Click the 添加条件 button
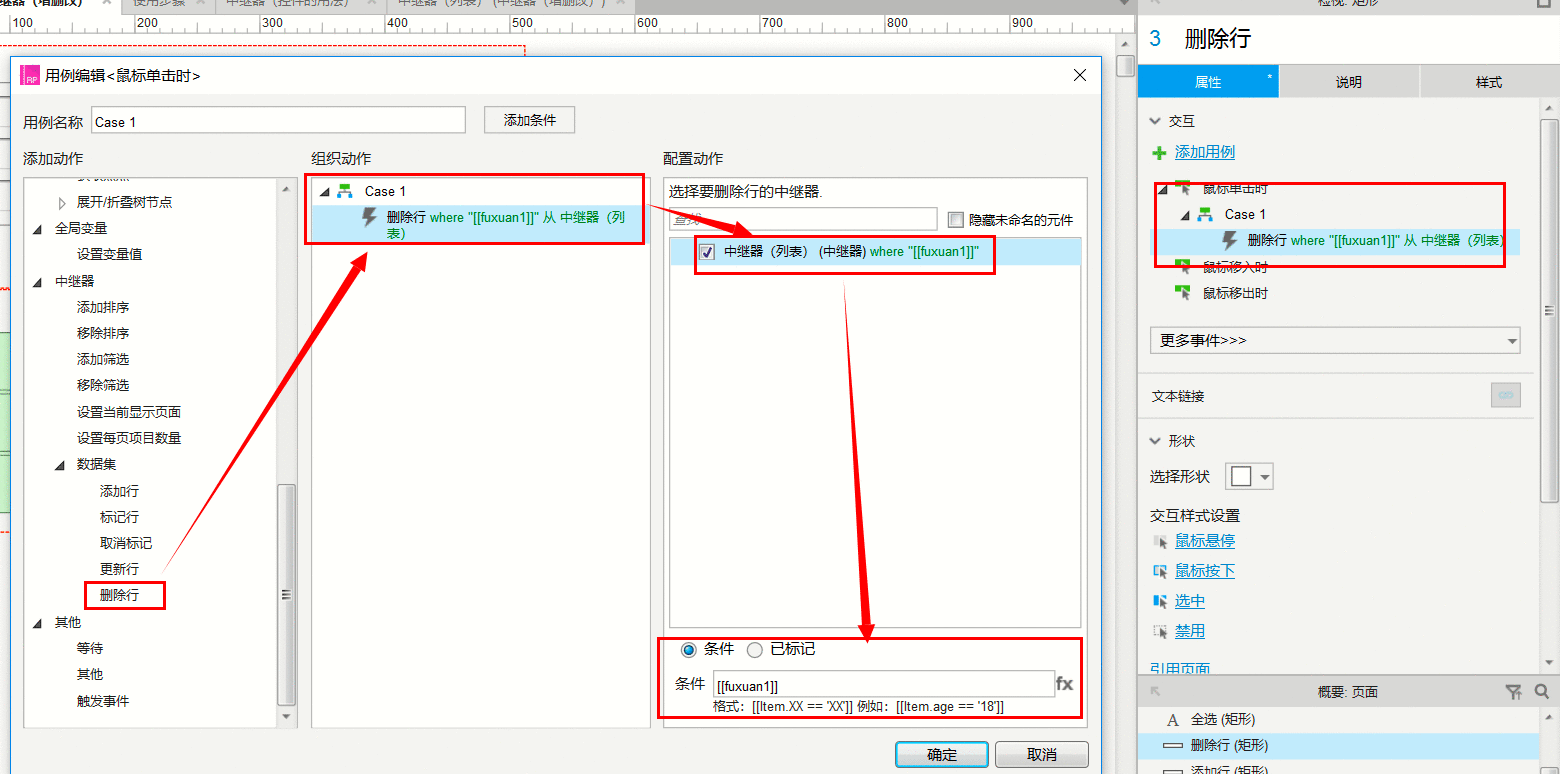The height and width of the screenshot is (774, 1560). tap(529, 120)
